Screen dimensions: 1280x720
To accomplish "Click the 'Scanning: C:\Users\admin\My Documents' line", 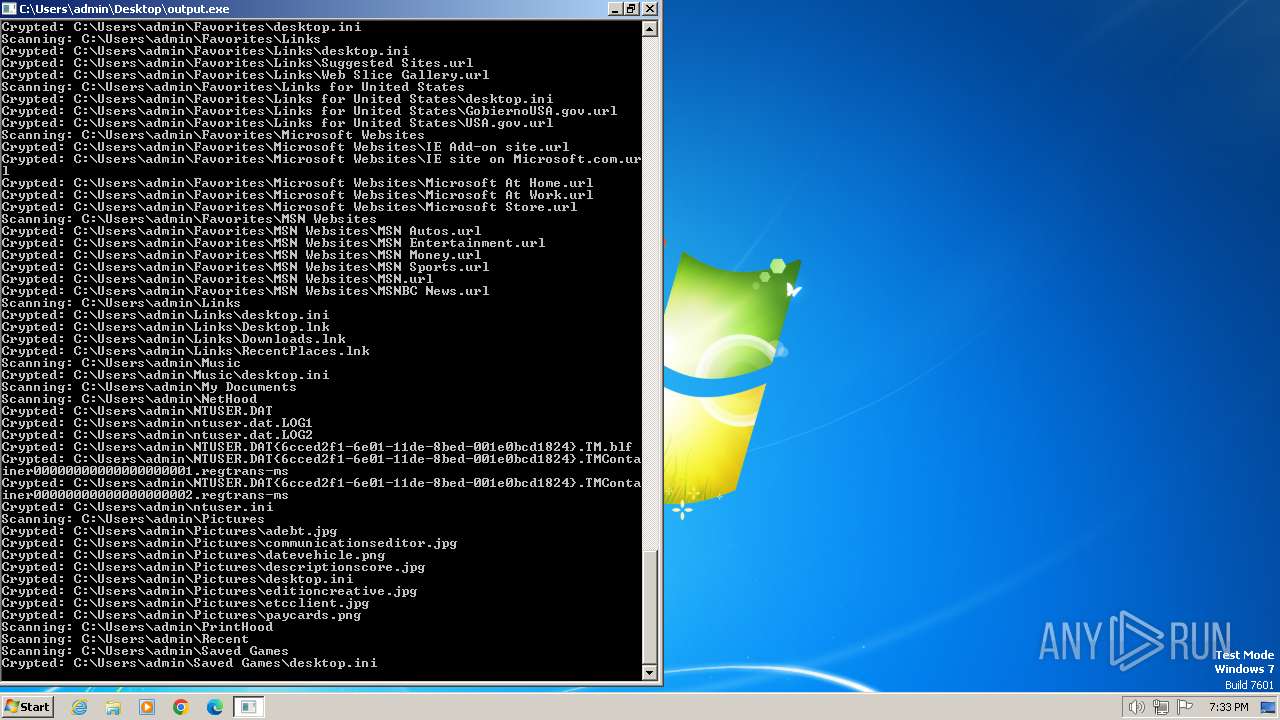I will pyautogui.click(x=149, y=387).
